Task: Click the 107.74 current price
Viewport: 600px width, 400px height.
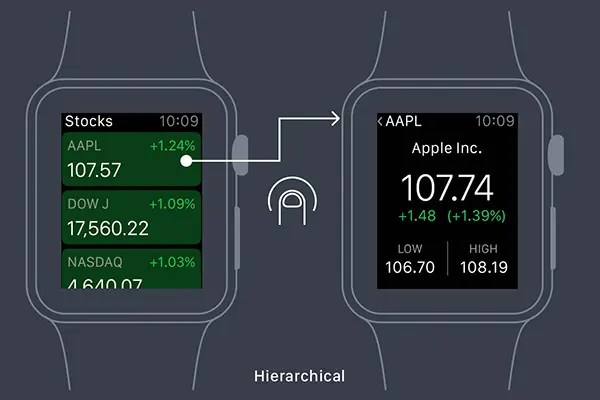Action: (x=447, y=188)
